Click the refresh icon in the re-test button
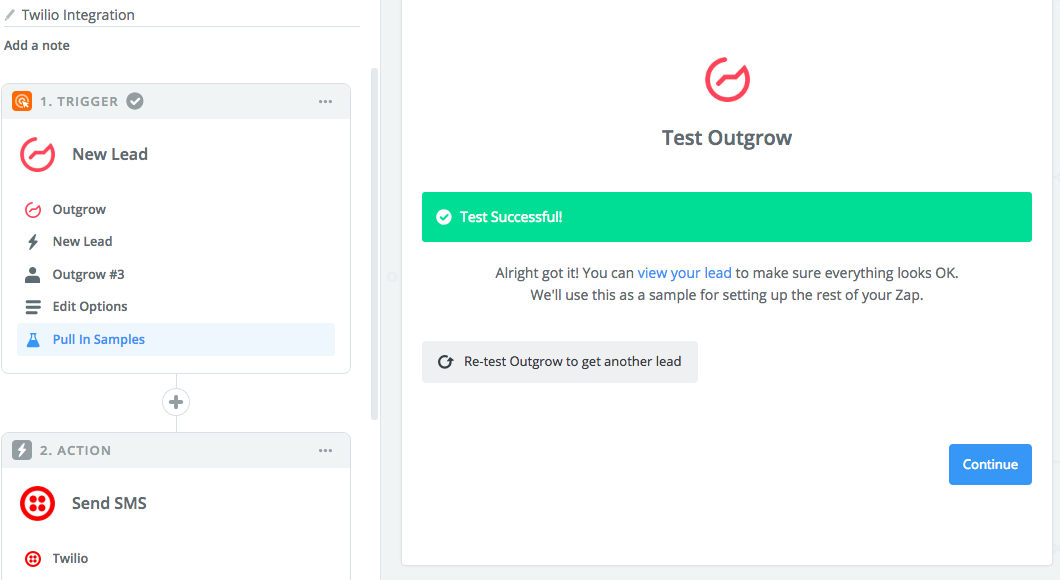This screenshot has height=580, width=1060. click(445, 362)
